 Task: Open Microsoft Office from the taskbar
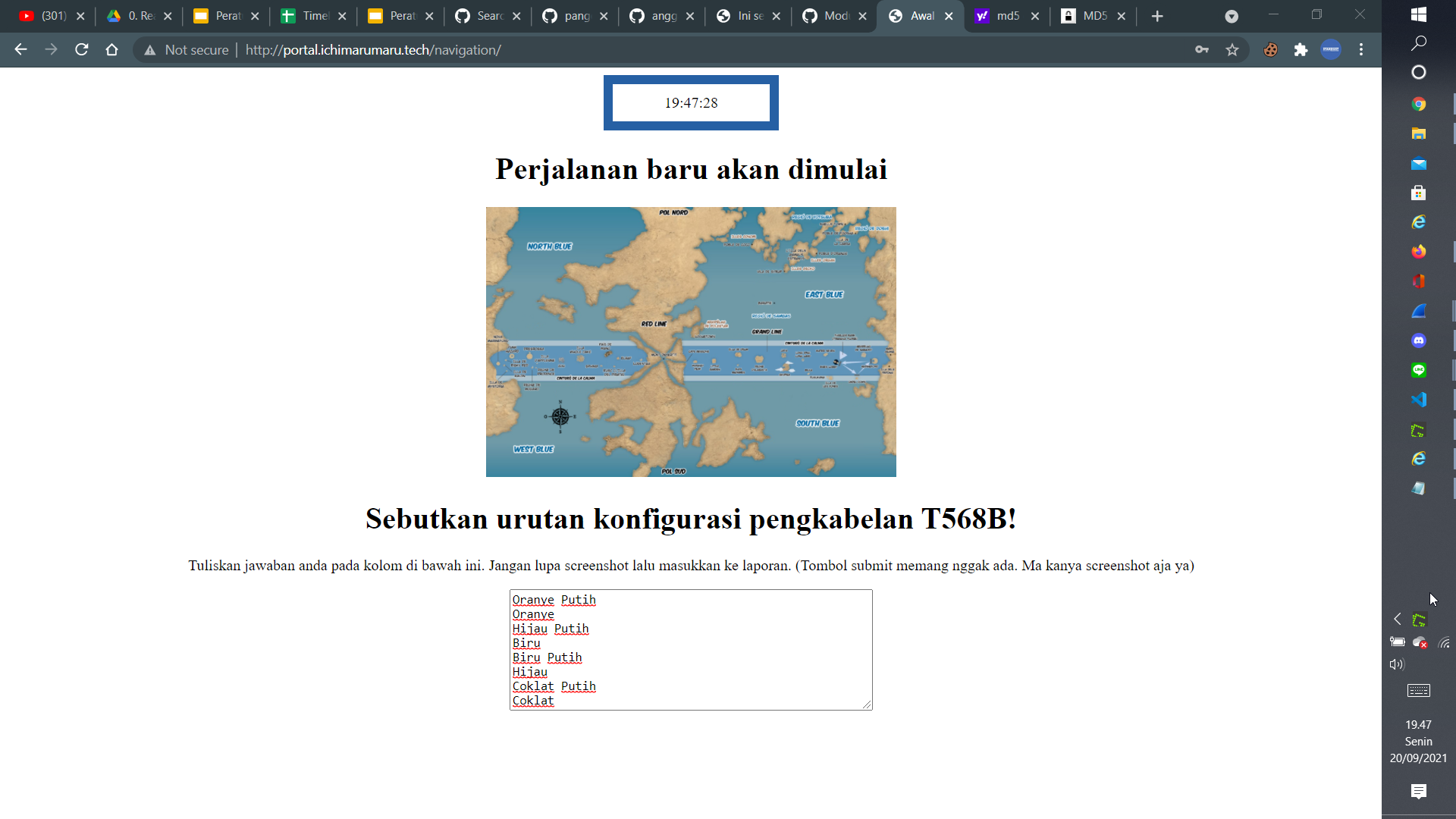(x=1419, y=281)
